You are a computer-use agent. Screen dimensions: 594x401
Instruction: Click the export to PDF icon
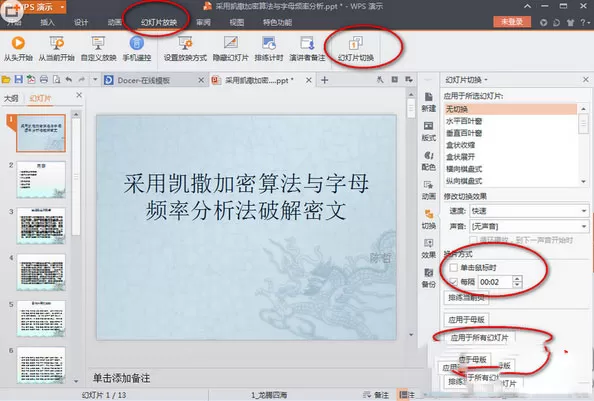[x=31, y=80]
